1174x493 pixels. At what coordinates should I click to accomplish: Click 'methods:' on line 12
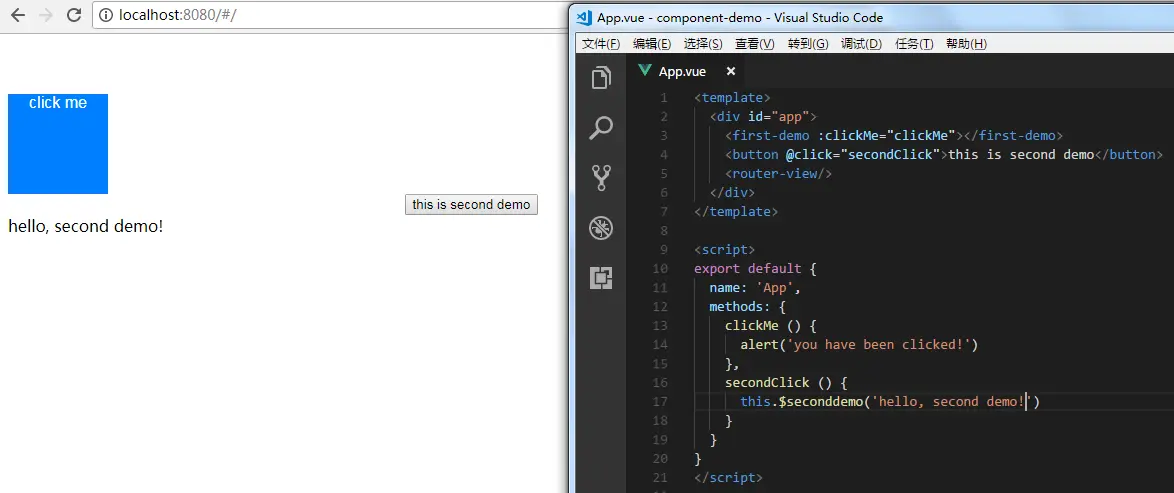pos(740,306)
